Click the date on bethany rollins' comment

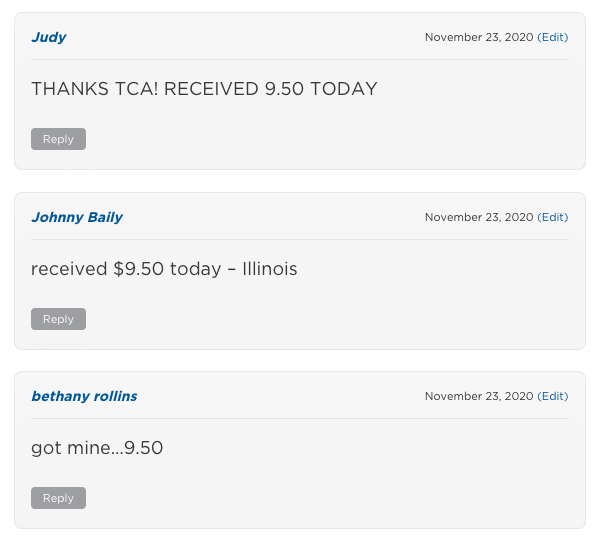pos(479,396)
